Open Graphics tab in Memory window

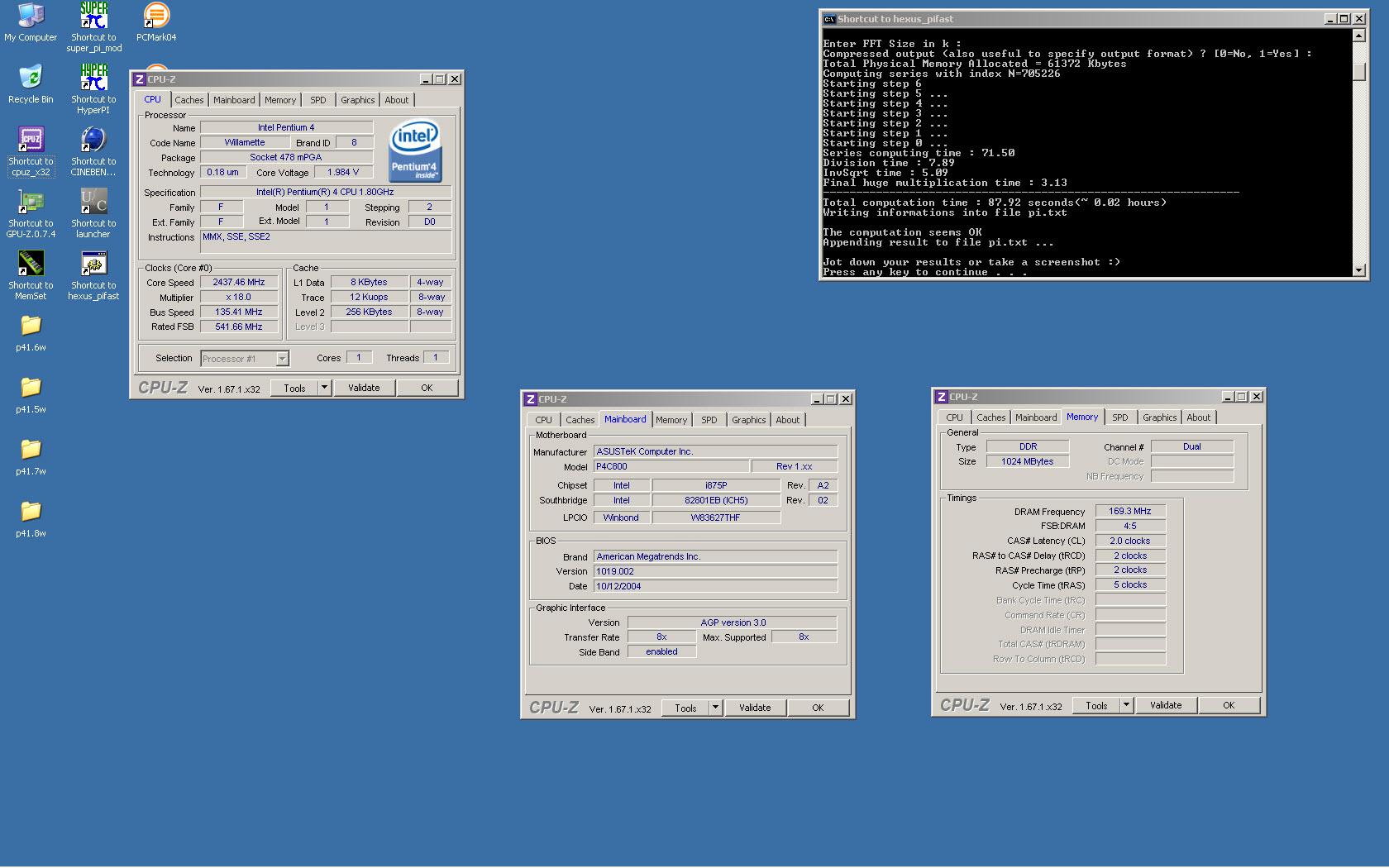[x=1160, y=417]
